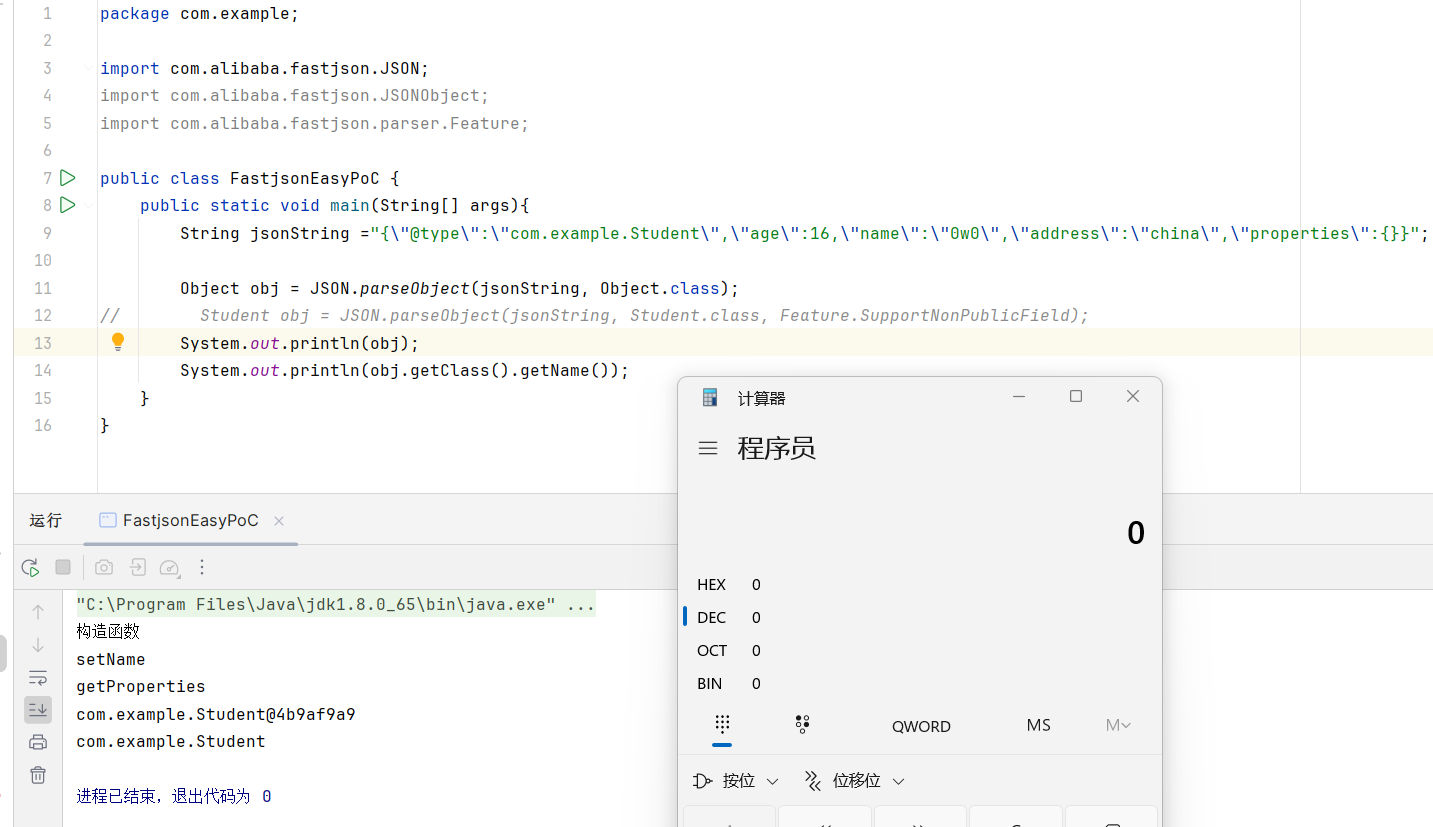Open the profiler gauge icon in run toolbar
The image size is (1433, 827).
click(170, 567)
